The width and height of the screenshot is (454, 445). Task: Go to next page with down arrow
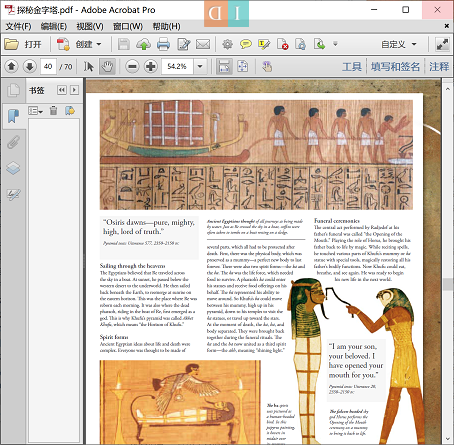click(30, 67)
